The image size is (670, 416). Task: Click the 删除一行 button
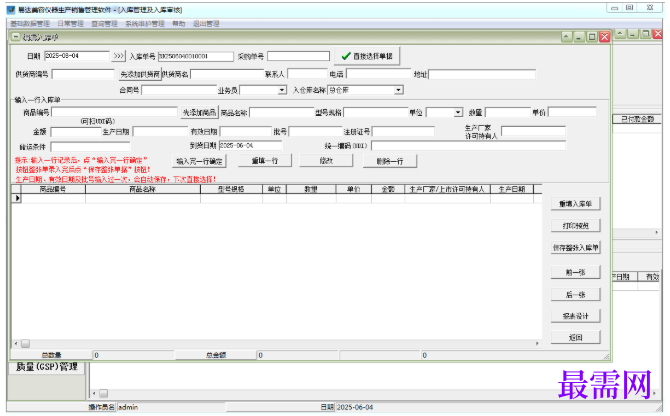[x=390, y=161]
